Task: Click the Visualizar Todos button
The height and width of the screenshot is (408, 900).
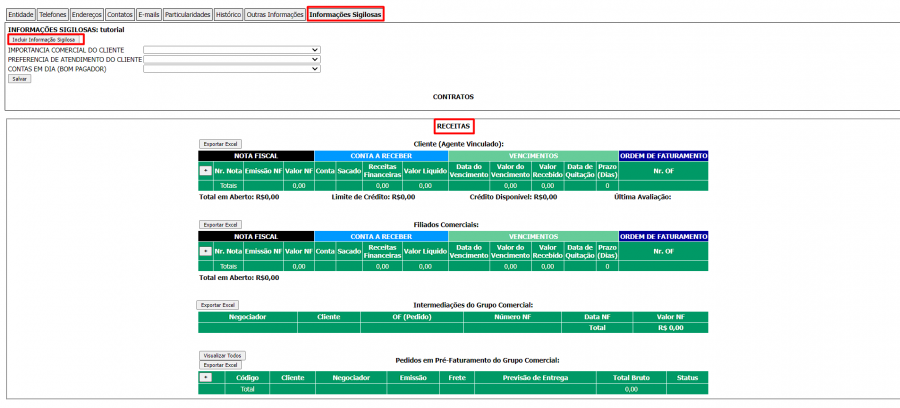Action: [x=223, y=355]
